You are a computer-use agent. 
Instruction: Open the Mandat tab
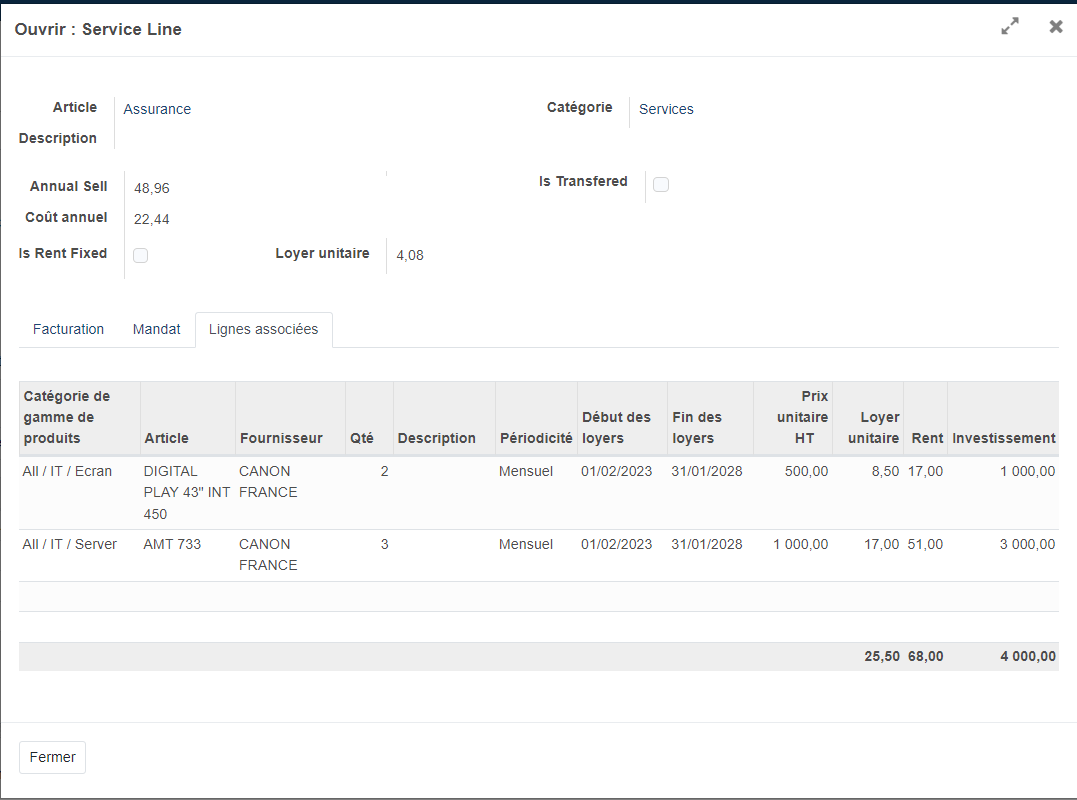157,329
